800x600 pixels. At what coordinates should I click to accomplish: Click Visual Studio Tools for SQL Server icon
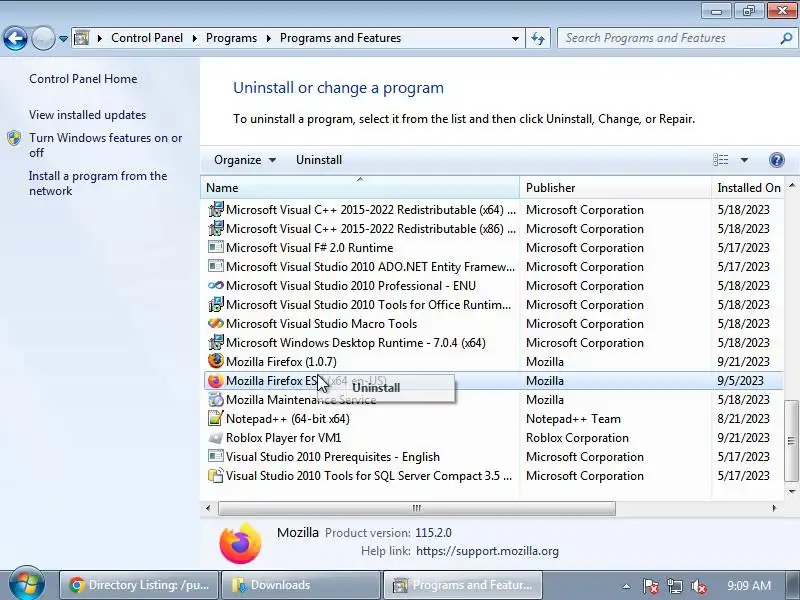[x=216, y=475]
